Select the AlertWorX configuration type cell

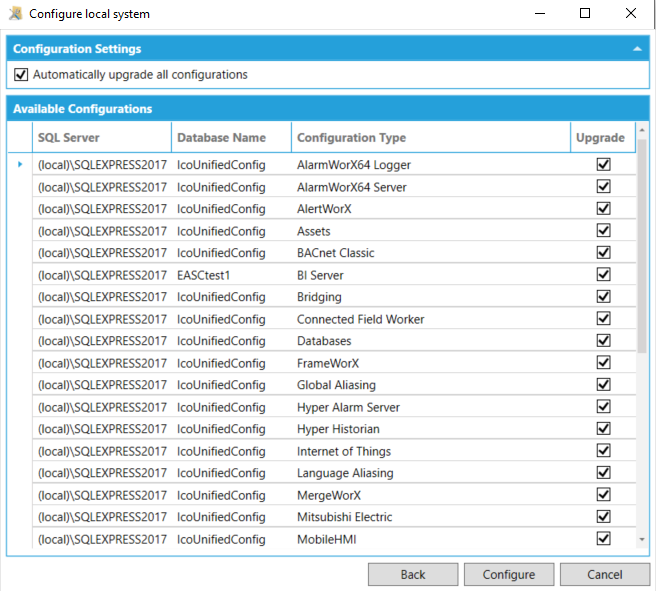tap(431, 209)
